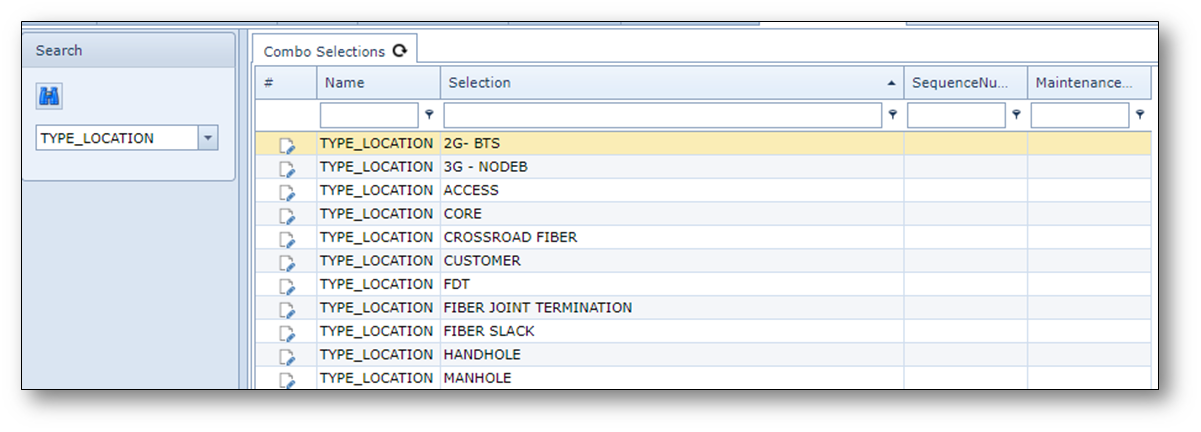The height and width of the screenshot is (432, 1201).
Task: Click the binoculars search icon
Action: coord(50,96)
